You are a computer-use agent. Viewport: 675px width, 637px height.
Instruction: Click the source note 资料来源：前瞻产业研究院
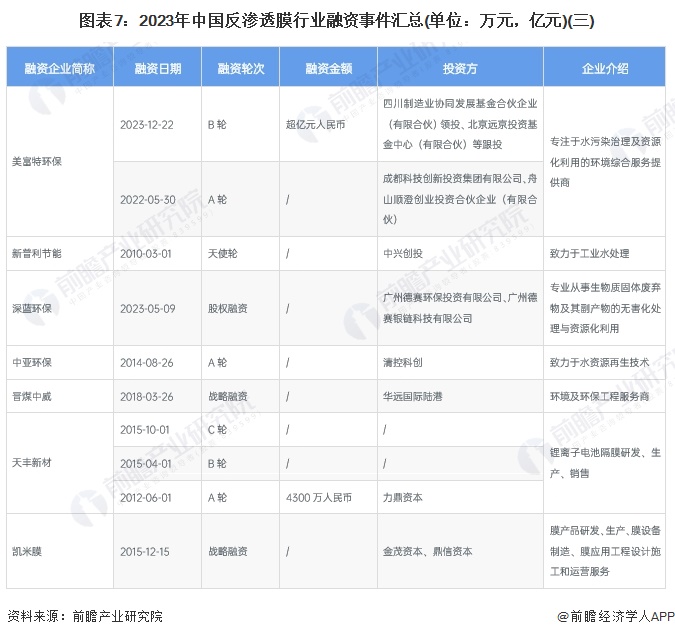pyautogui.click(x=85, y=616)
